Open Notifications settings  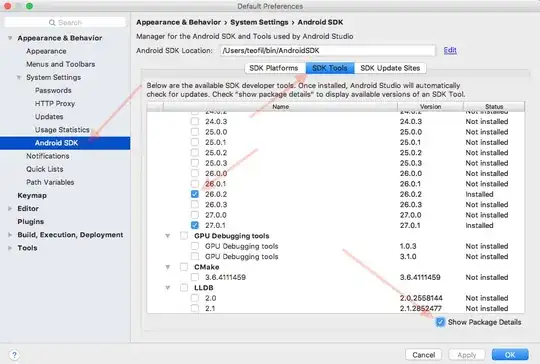pyautogui.click(x=48, y=156)
